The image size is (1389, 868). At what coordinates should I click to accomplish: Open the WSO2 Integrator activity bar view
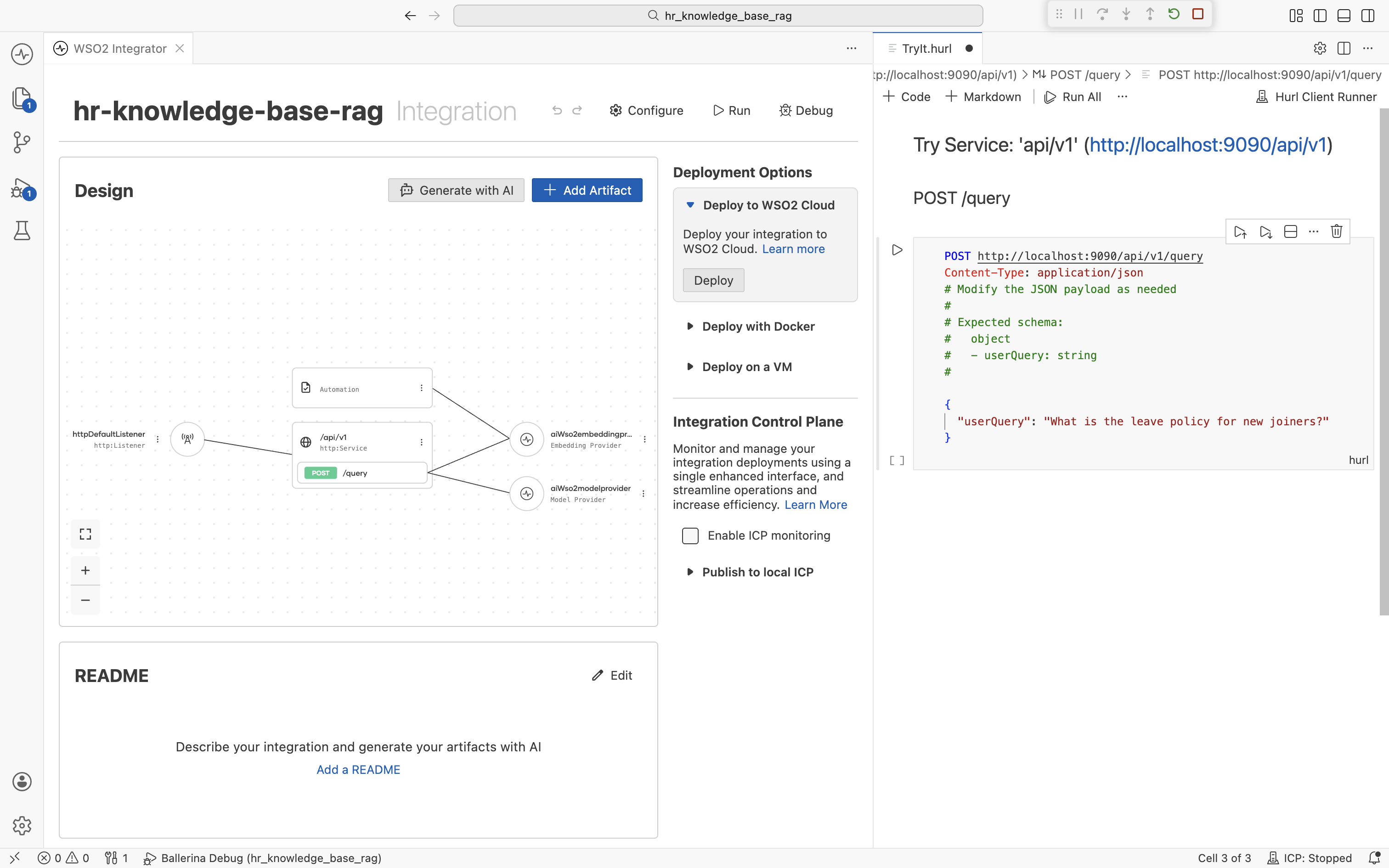click(22, 55)
